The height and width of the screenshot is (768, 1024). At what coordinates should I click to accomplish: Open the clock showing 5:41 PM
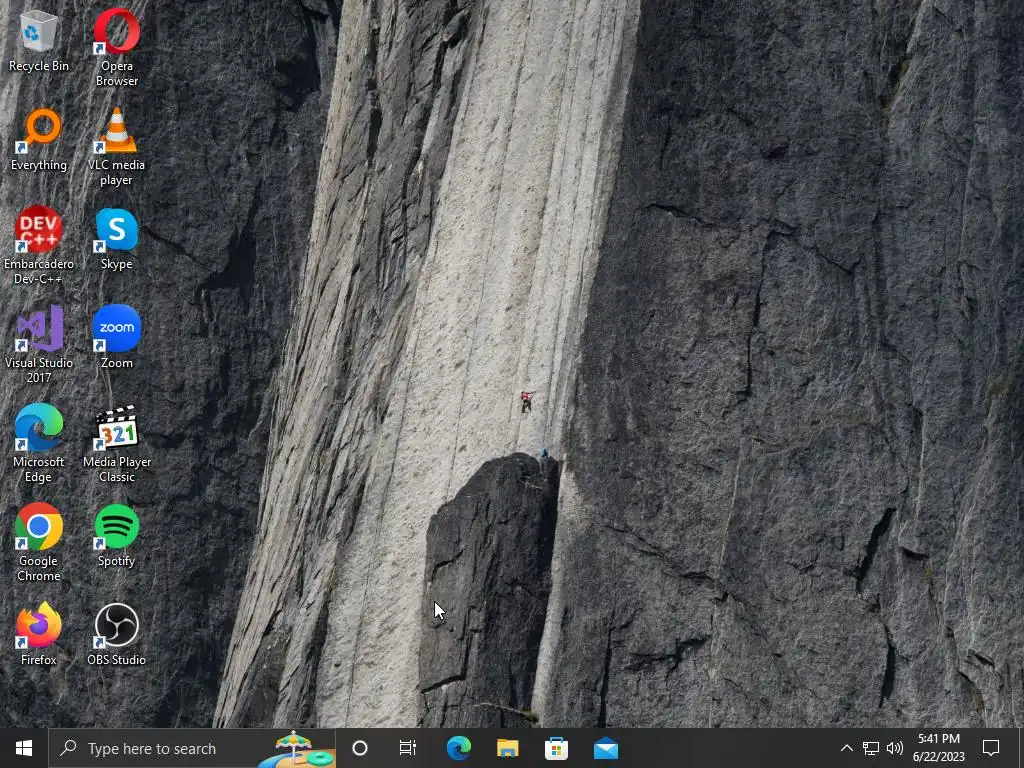tap(938, 748)
